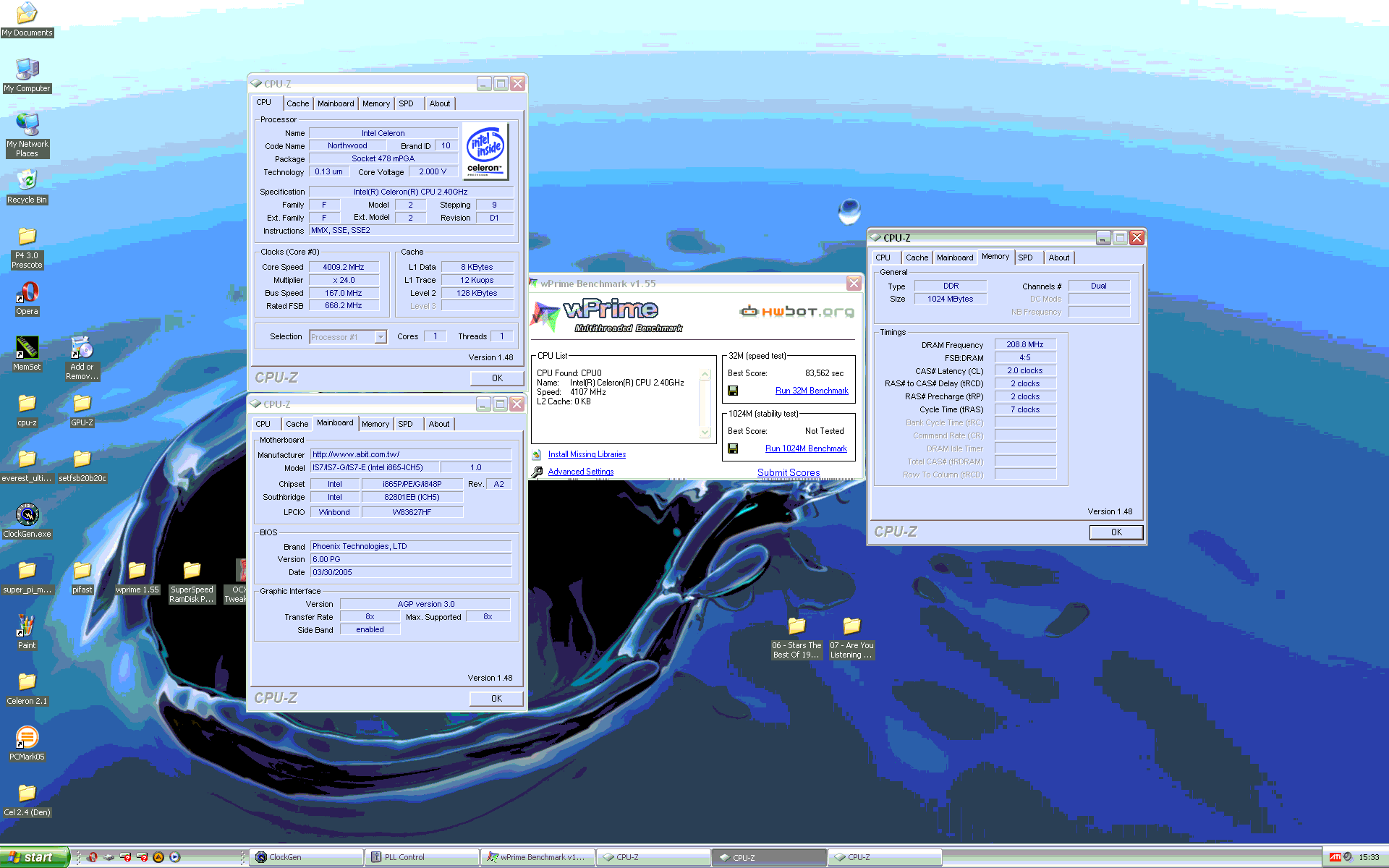1389x868 pixels.
Task: Switch to ClockGen taskbar button
Action: tap(306, 857)
